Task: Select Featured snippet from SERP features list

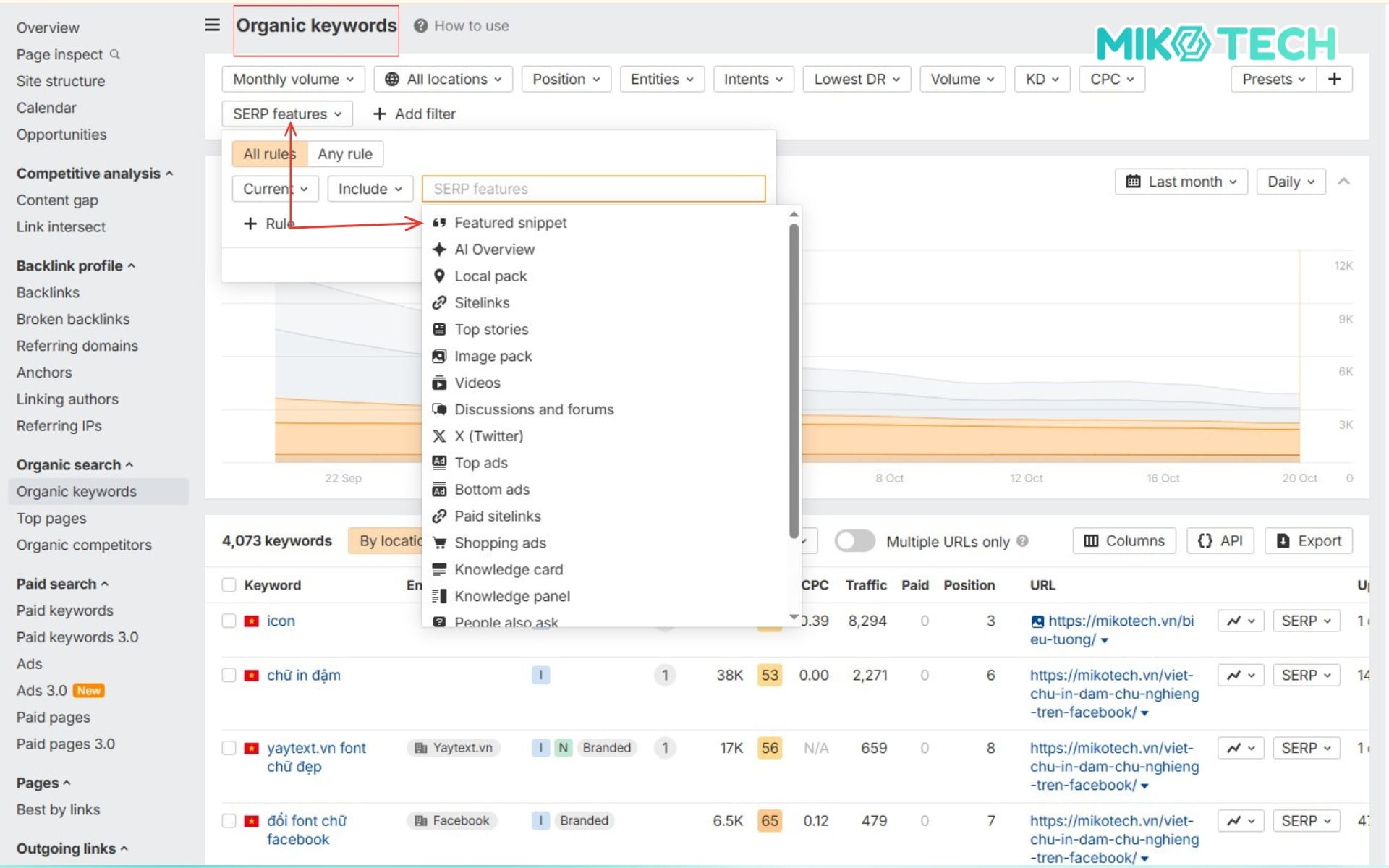Action: (x=510, y=223)
